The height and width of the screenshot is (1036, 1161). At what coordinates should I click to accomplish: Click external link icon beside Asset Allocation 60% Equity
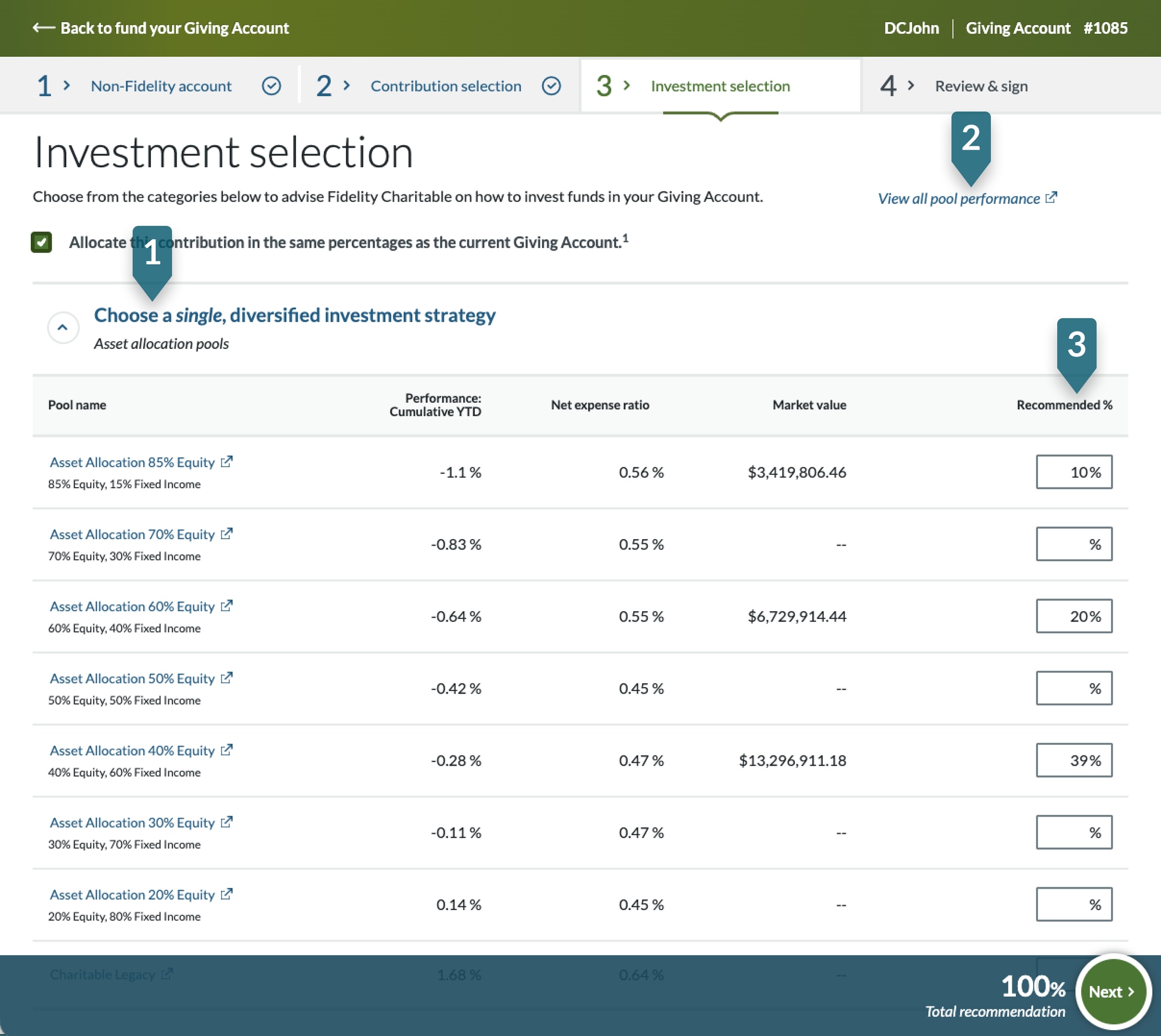tap(226, 605)
